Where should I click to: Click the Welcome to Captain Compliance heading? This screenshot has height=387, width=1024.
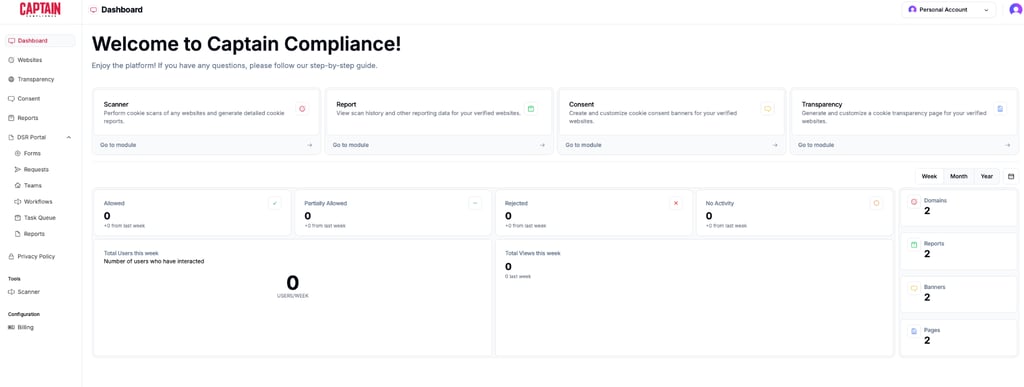click(247, 44)
